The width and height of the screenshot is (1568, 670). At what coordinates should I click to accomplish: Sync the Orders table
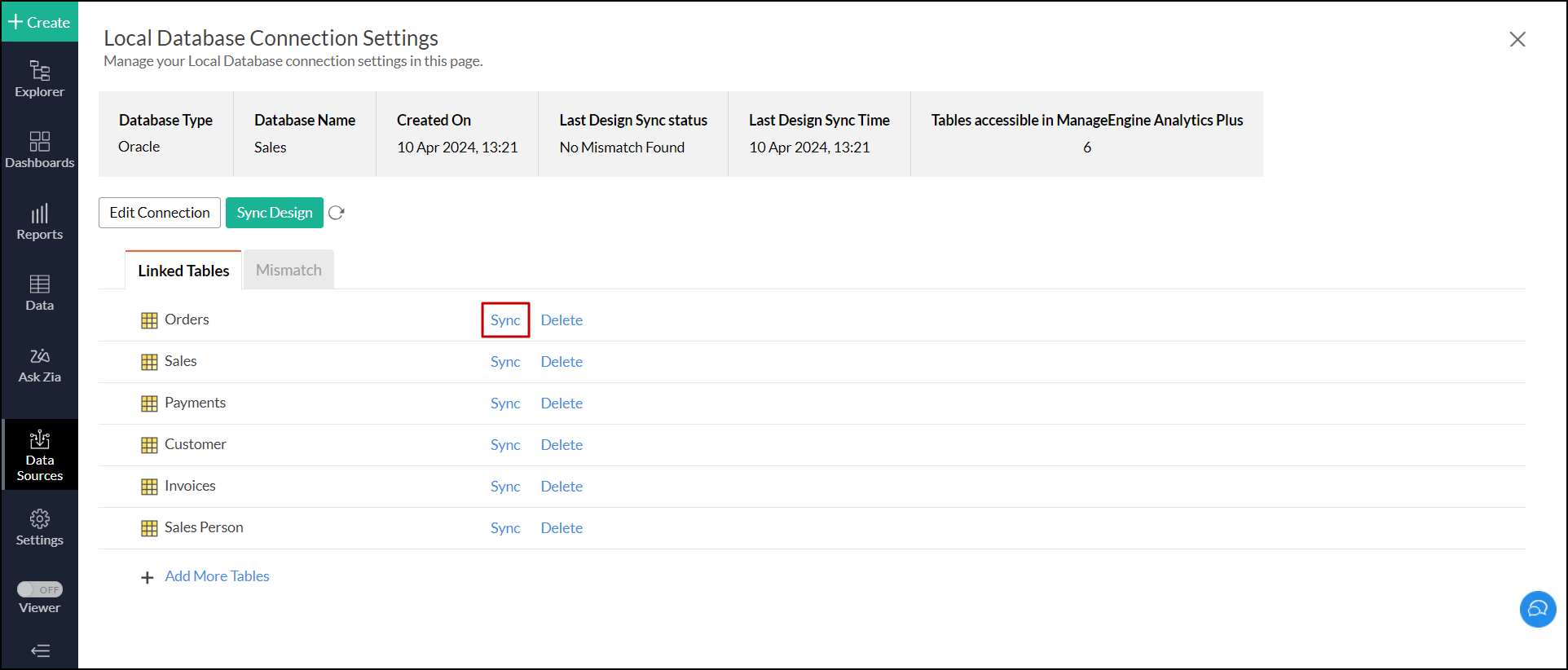click(x=505, y=320)
